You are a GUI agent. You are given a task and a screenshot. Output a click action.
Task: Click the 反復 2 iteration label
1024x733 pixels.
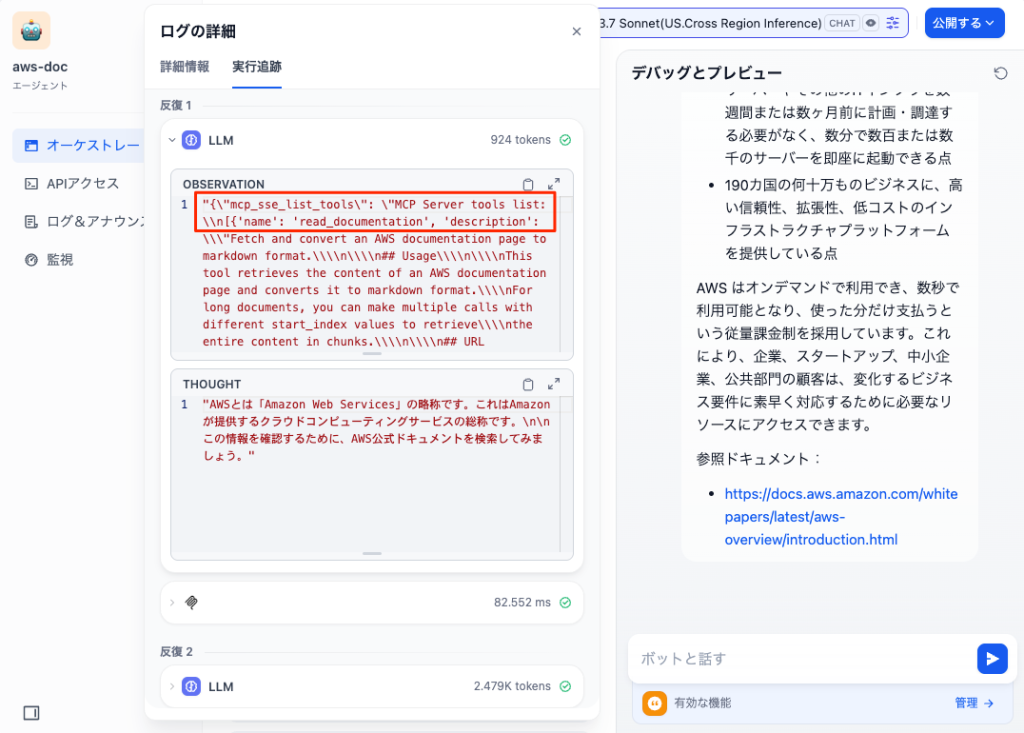pyautogui.click(x=176, y=651)
